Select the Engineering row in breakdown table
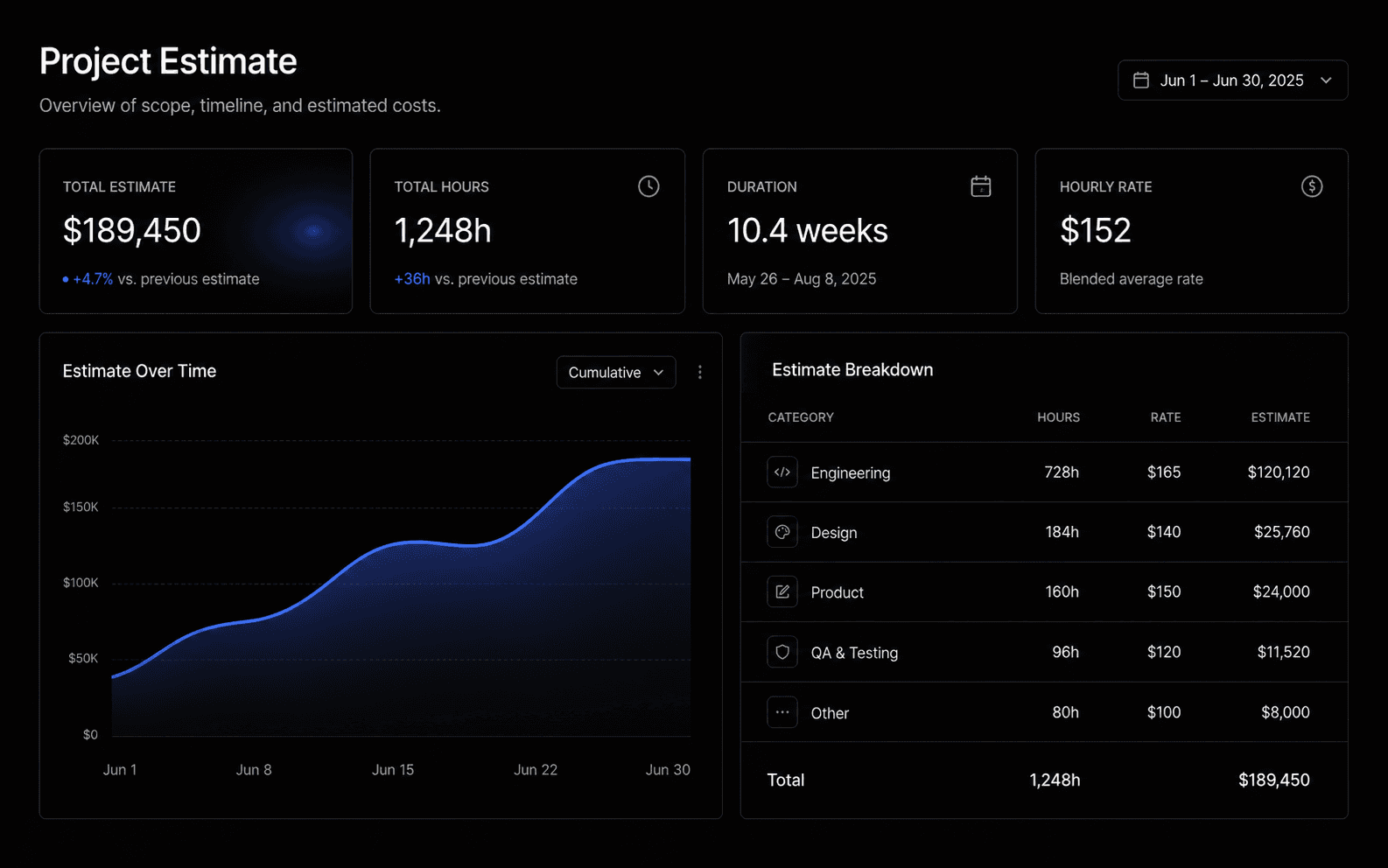The image size is (1388, 868). click(x=1044, y=472)
